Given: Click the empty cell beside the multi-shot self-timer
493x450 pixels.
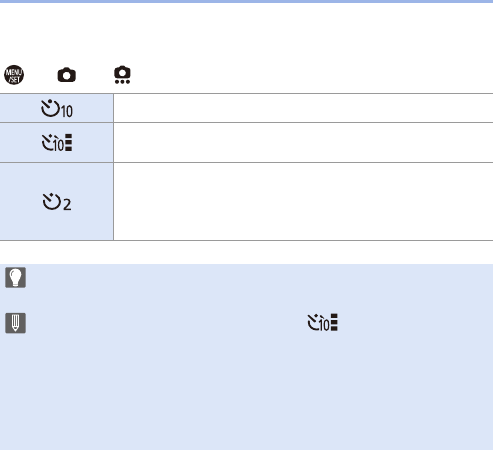Looking at the screenshot, I should (303, 143).
